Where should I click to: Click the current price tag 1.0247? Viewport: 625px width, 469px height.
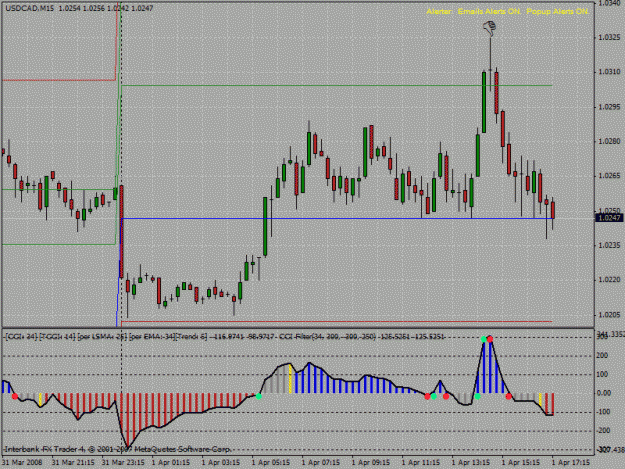pos(609,218)
